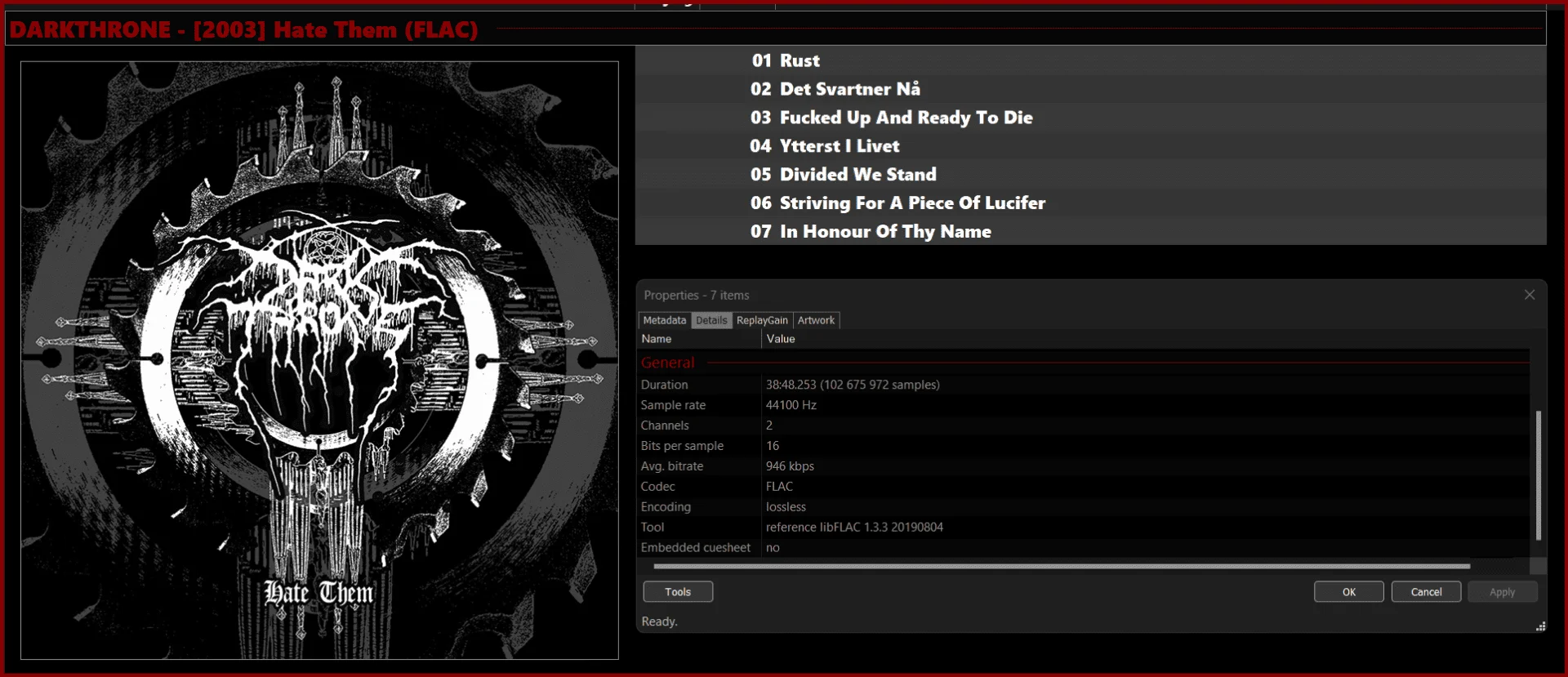Viewport: 1568px width, 677px height.
Task: Click the Cancel button
Action: click(x=1426, y=591)
